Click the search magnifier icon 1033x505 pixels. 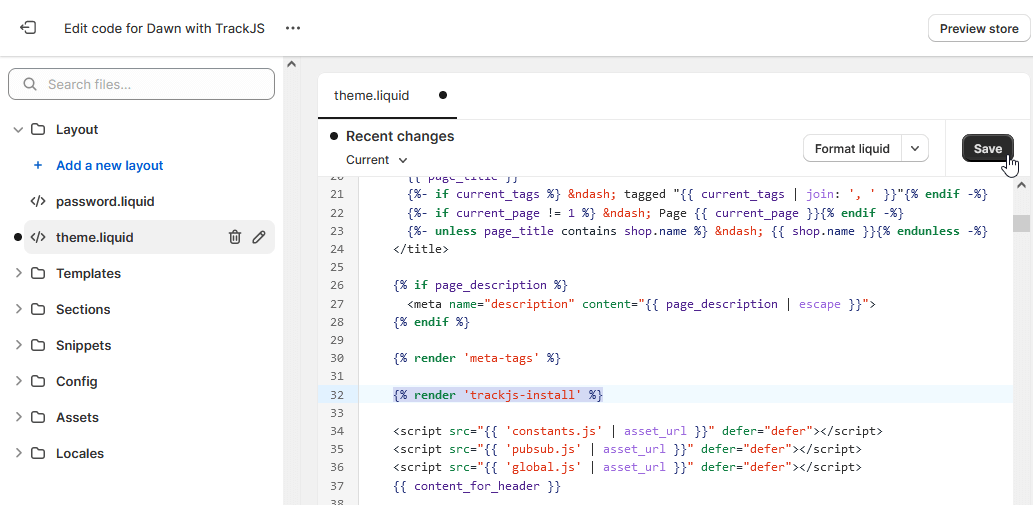click(x=29, y=84)
